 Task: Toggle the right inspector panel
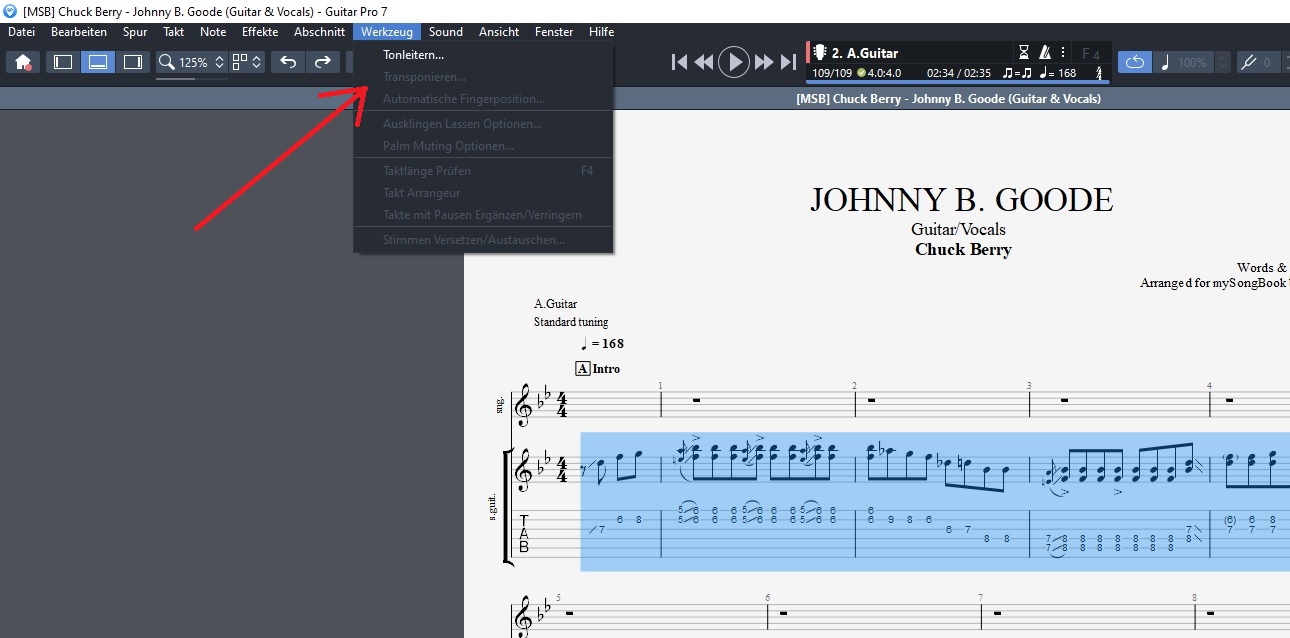point(132,62)
